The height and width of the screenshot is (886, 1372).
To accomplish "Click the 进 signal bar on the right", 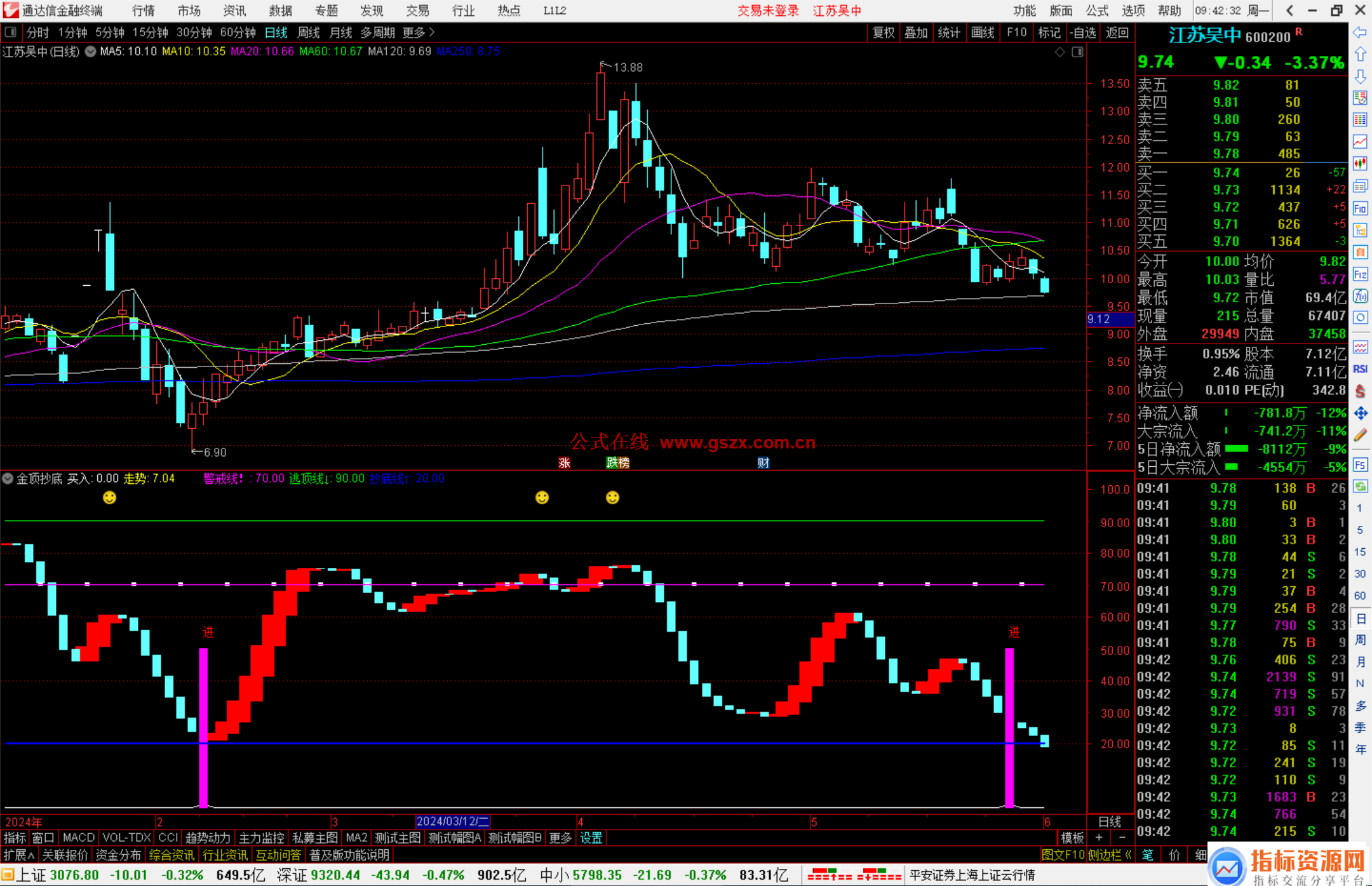I will tap(1009, 727).
